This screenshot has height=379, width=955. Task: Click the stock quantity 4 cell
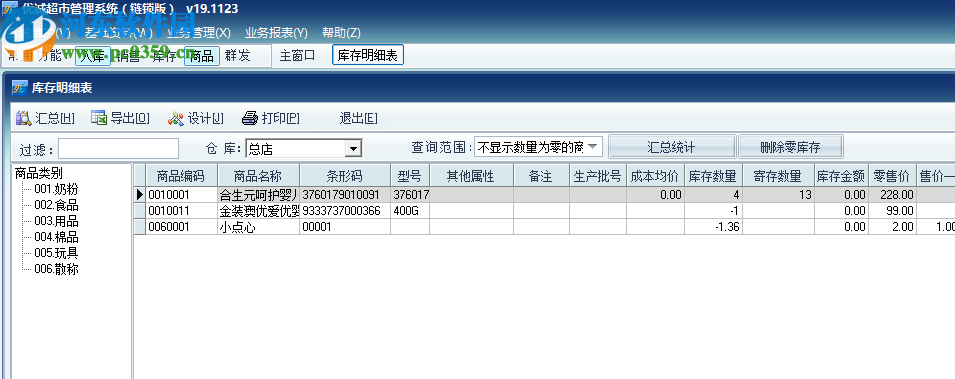713,195
